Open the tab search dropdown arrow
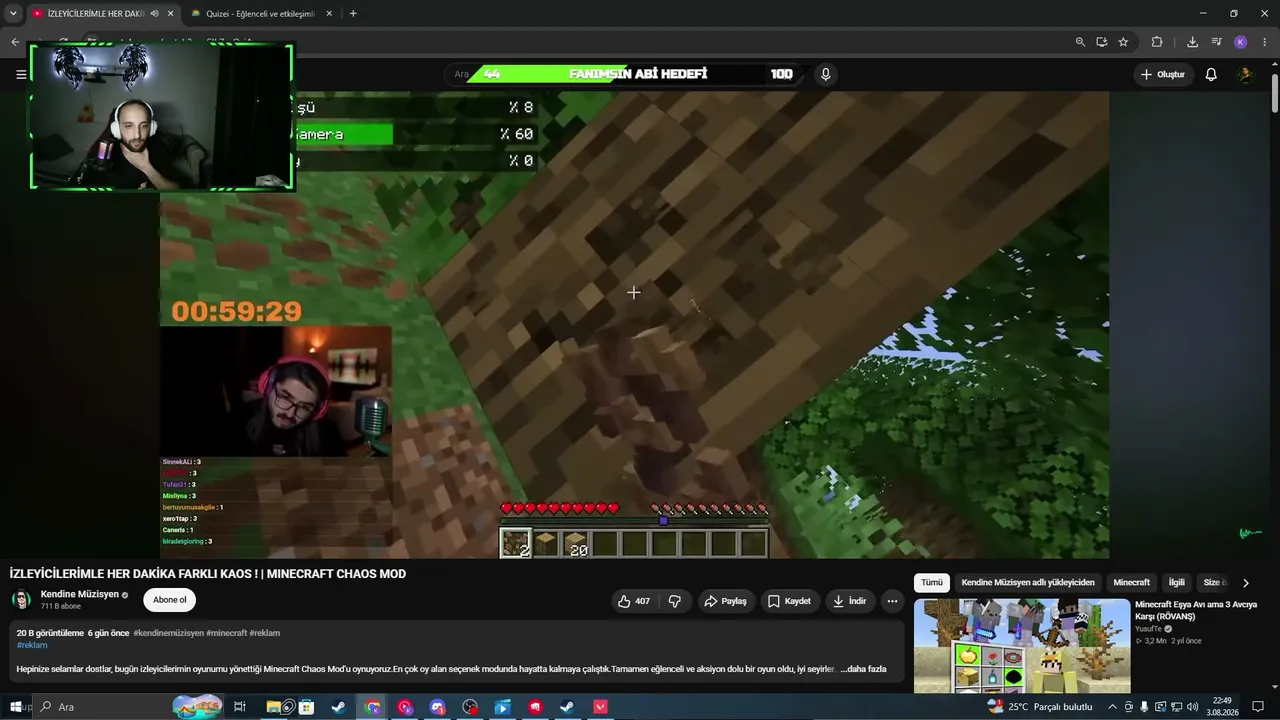This screenshot has width=1280, height=720. (x=13, y=14)
